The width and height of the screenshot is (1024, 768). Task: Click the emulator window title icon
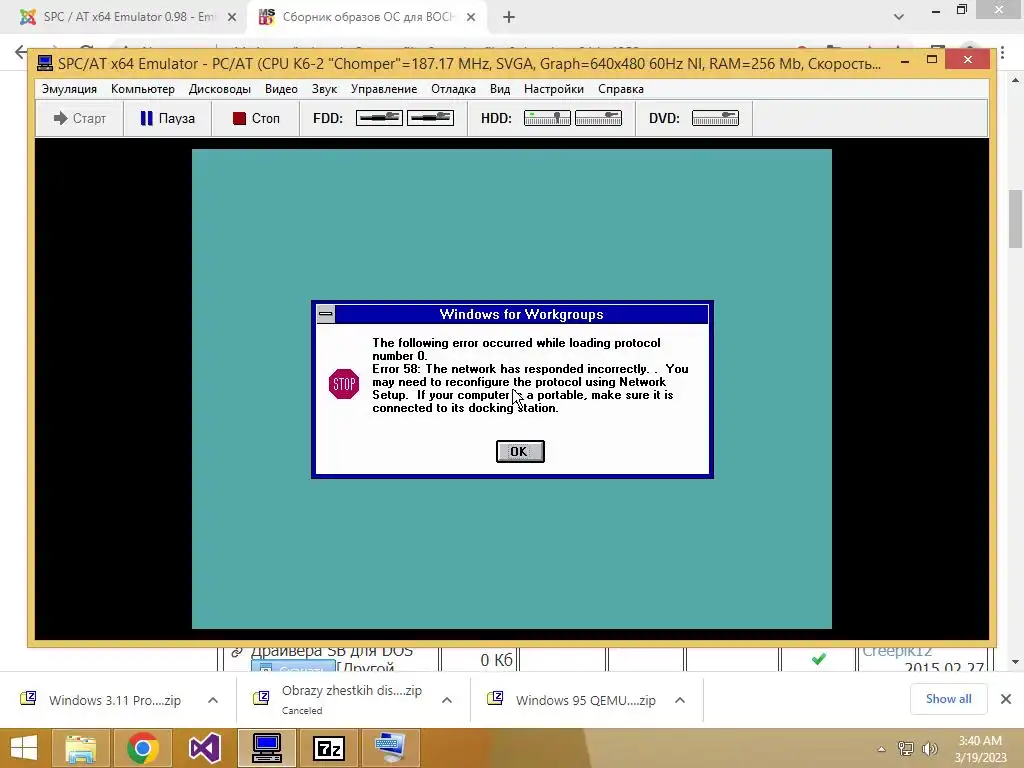pyautogui.click(x=44, y=63)
